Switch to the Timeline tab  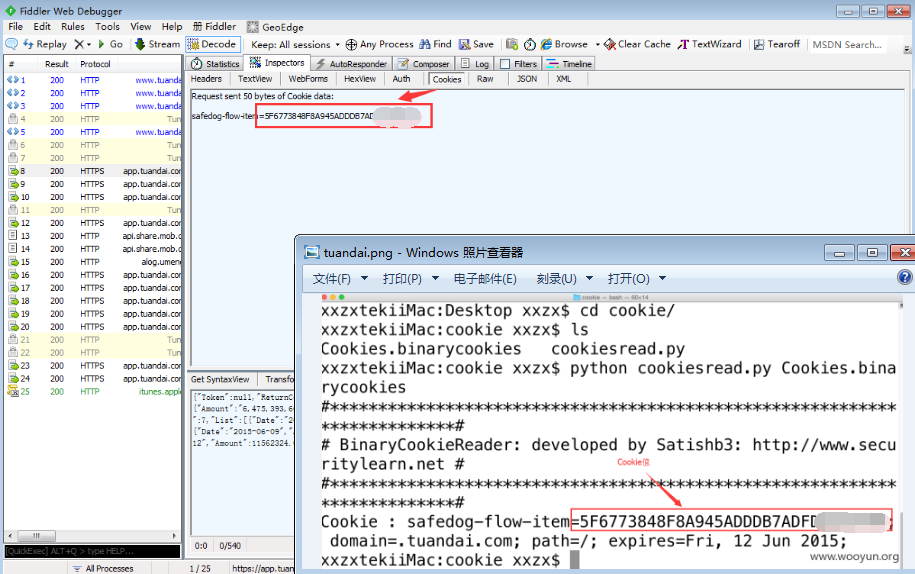coord(569,64)
